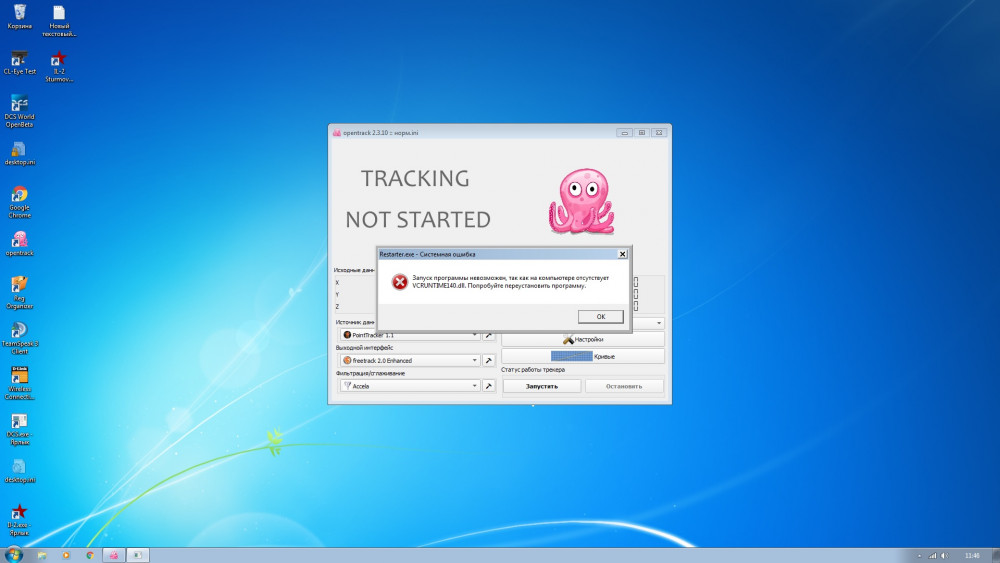Select the CL-Eye Test desktop shortcut
Viewport: 1000px width, 563px height.
(20, 62)
